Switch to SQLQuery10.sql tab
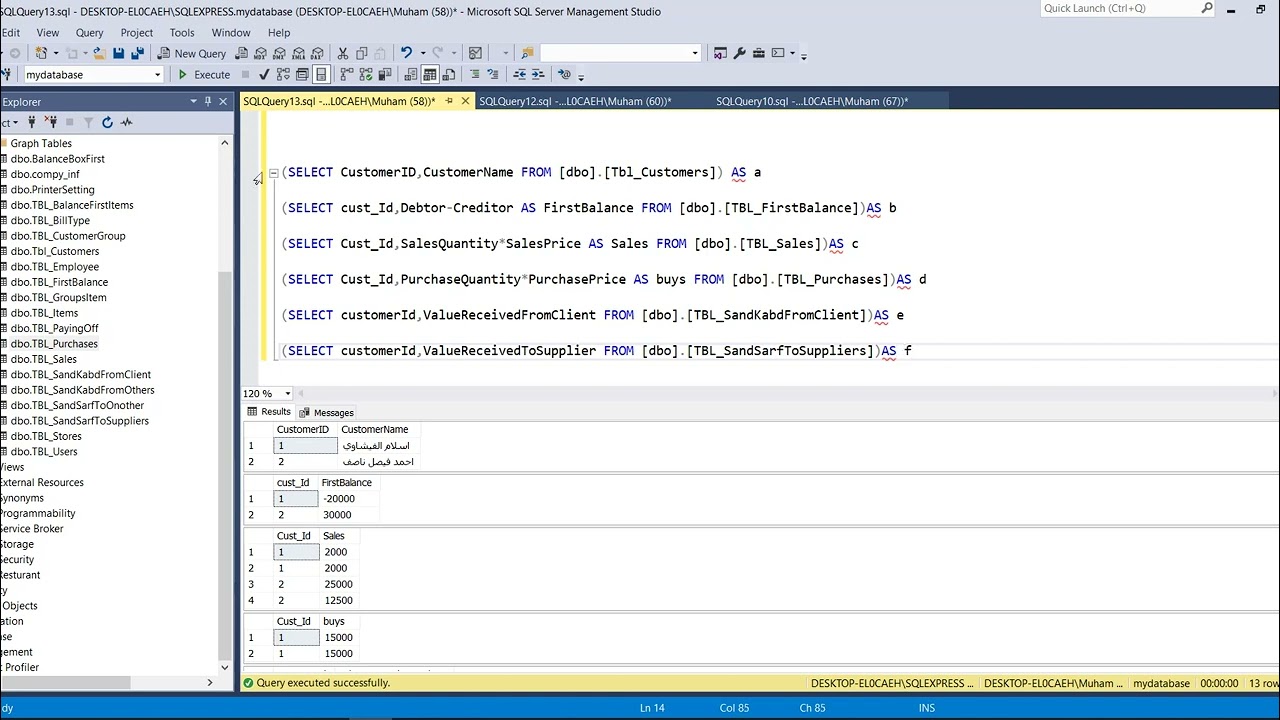 (812, 101)
